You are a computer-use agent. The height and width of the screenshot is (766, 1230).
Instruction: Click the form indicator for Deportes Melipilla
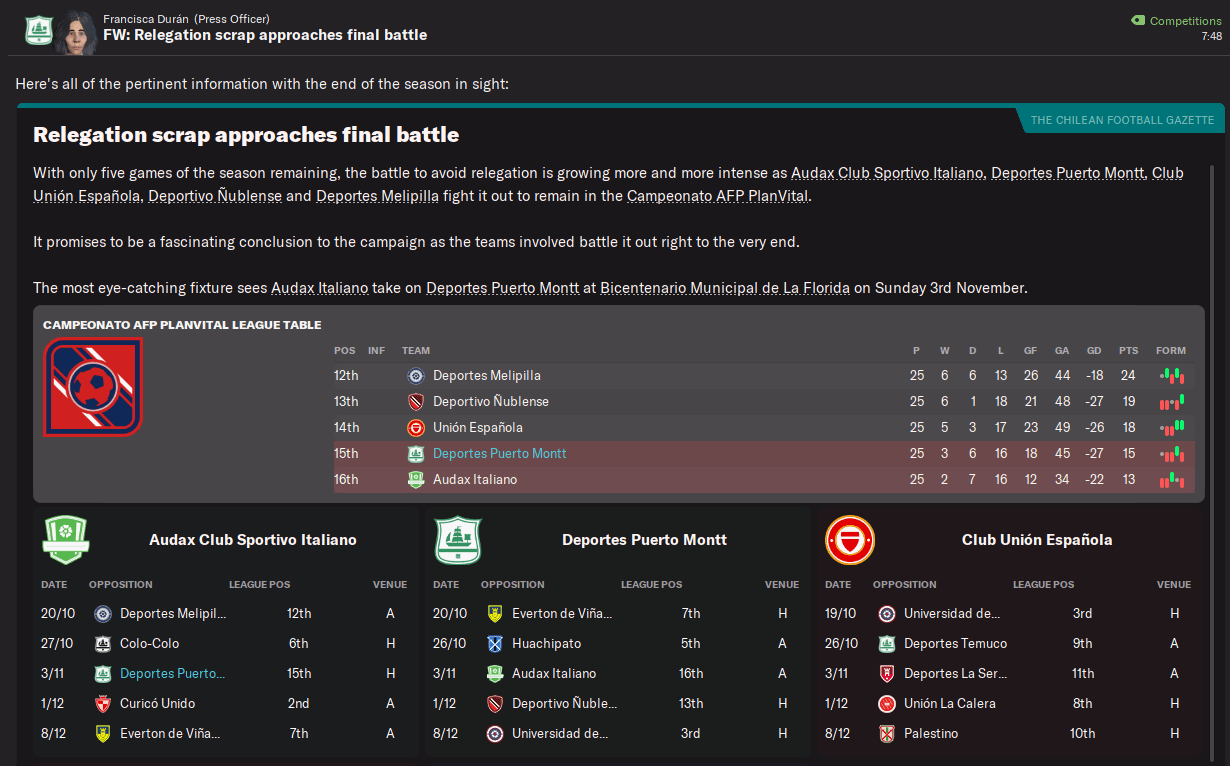(x=1171, y=376)
